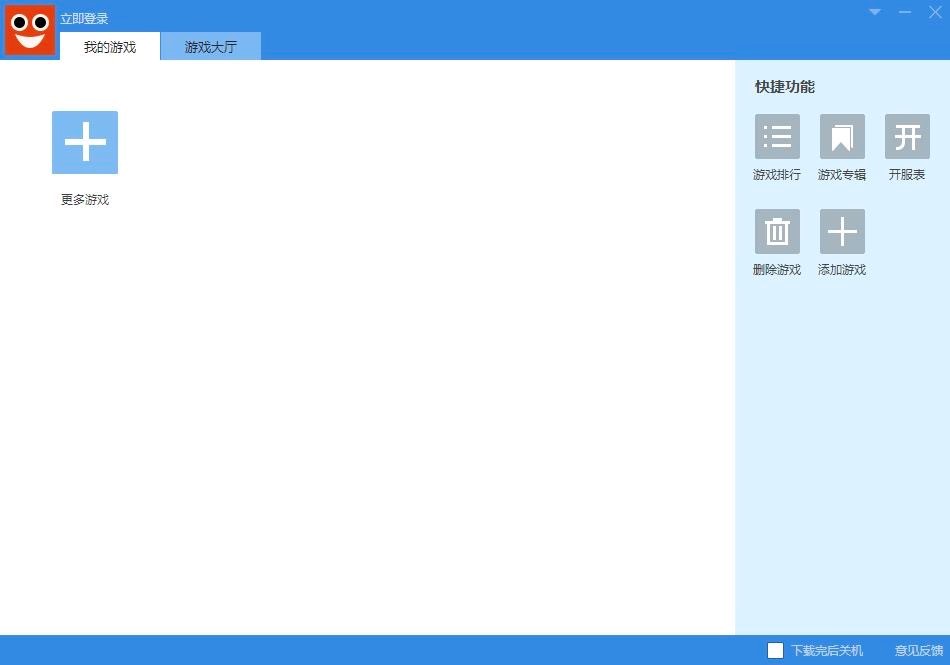Click the blue plus 更多游戏 tile
The height and width of the screenshot is (665, 950).
[85, 142]
